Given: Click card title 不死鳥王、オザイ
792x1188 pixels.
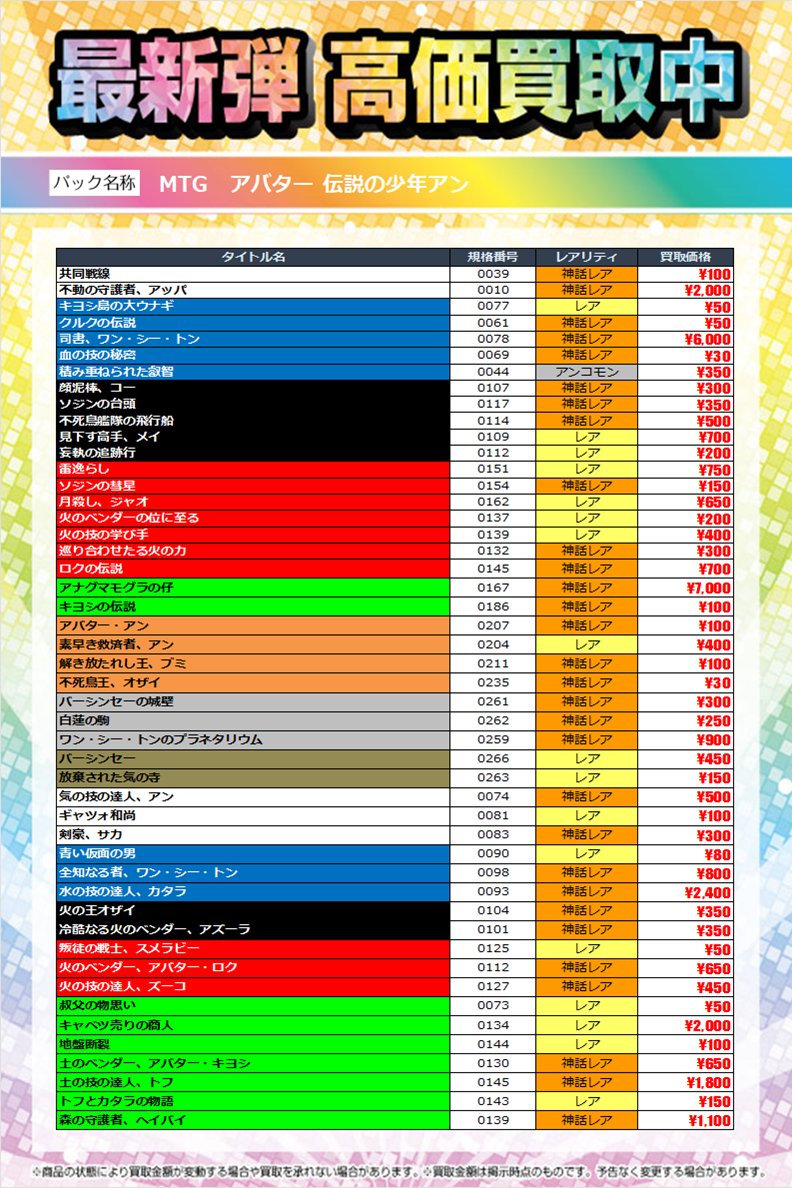Looking at the screenshot, I should (x=110, y=682).
